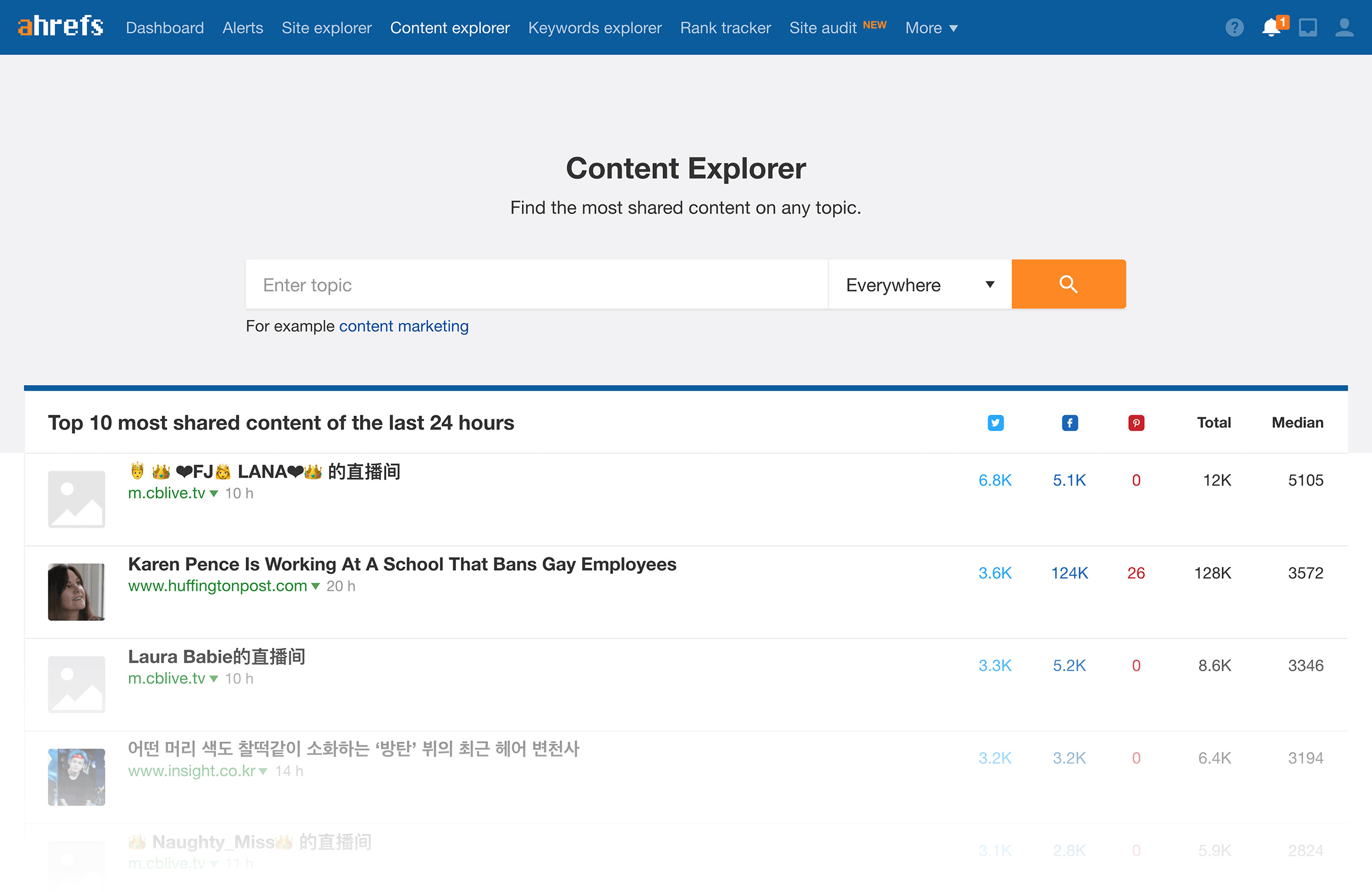Open Rank tracker in navigation
The height and width of the screenshot is (892, 1372).
tap(725, 27)
